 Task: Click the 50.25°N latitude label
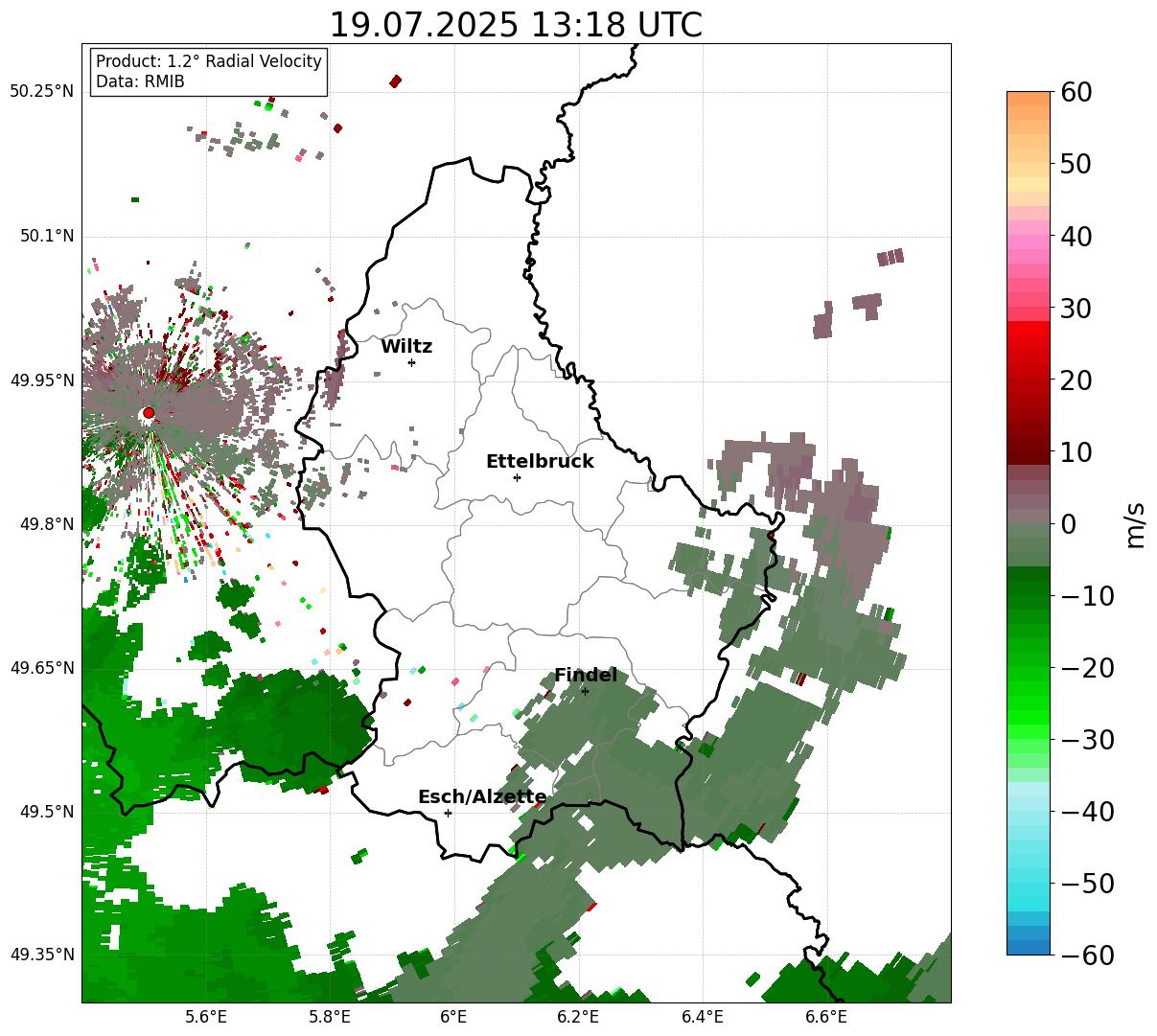42,92
